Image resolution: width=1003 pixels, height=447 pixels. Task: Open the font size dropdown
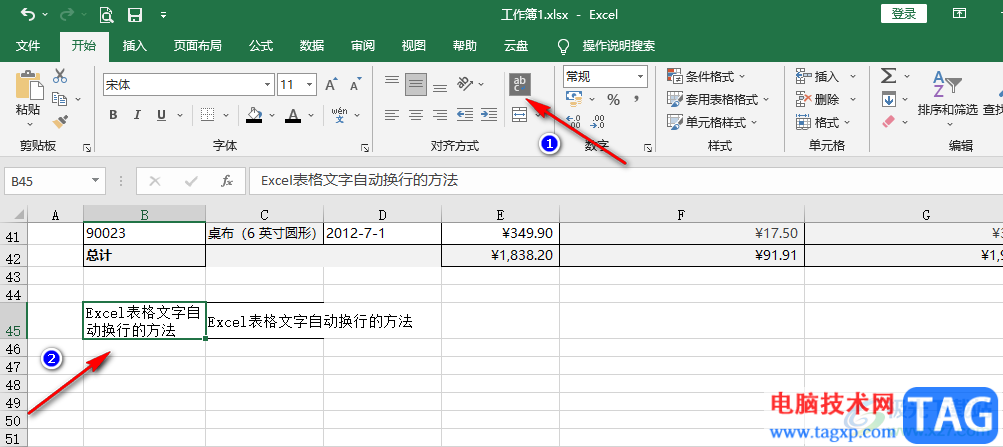(x=310, y=84)
